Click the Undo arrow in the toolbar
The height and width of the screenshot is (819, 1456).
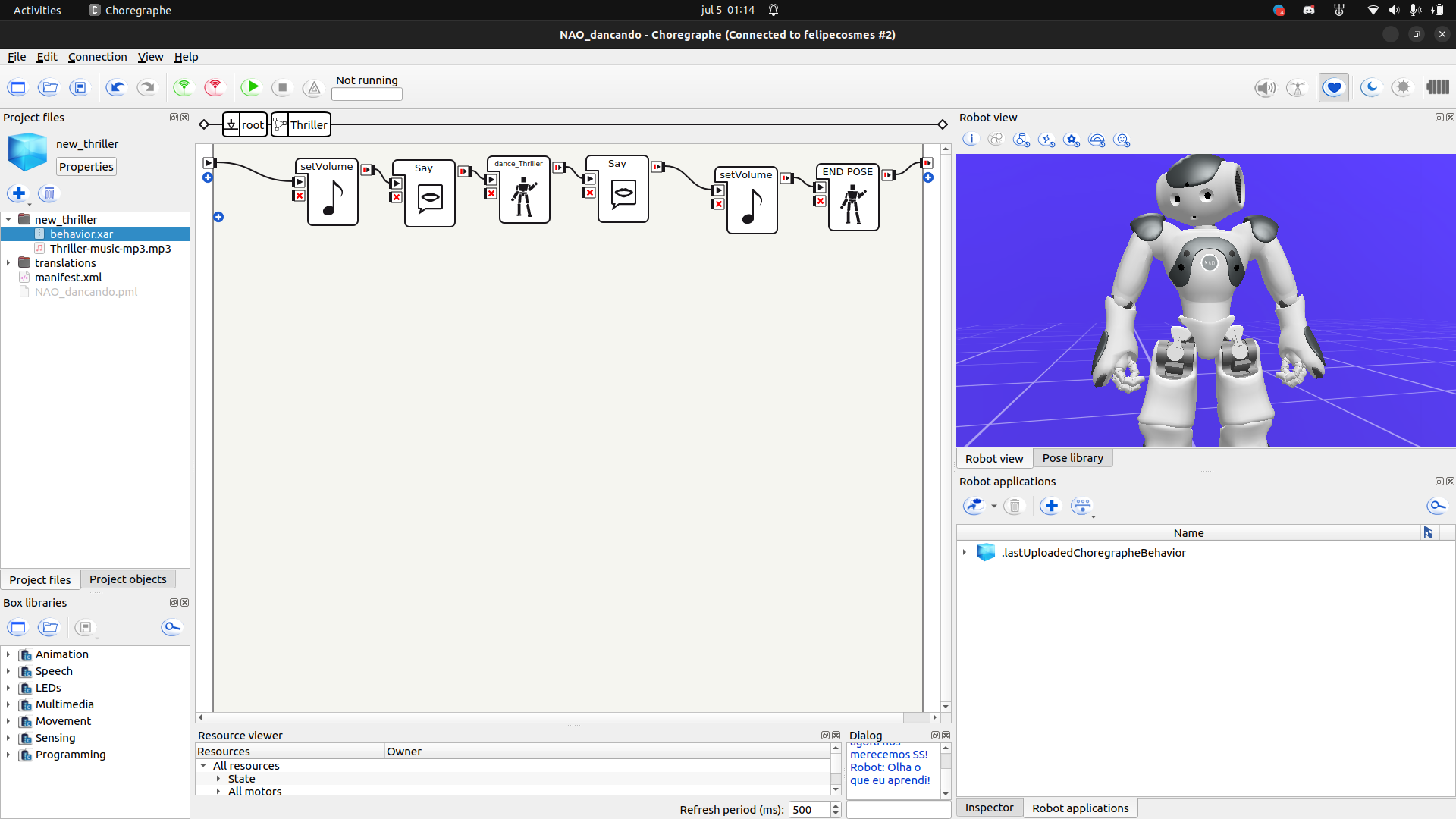pos(115,87)
